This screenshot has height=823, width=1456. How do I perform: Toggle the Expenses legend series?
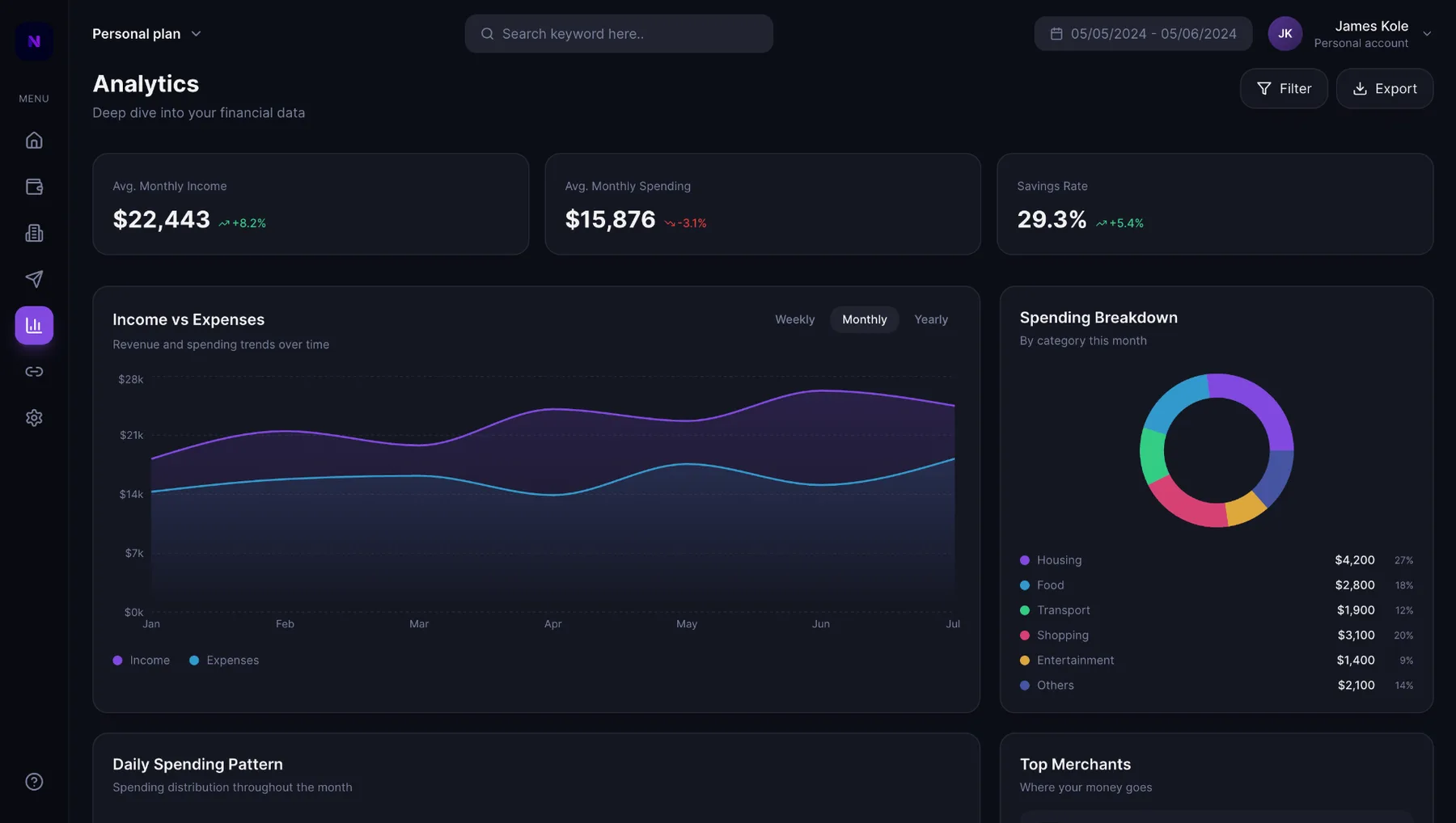224,661
